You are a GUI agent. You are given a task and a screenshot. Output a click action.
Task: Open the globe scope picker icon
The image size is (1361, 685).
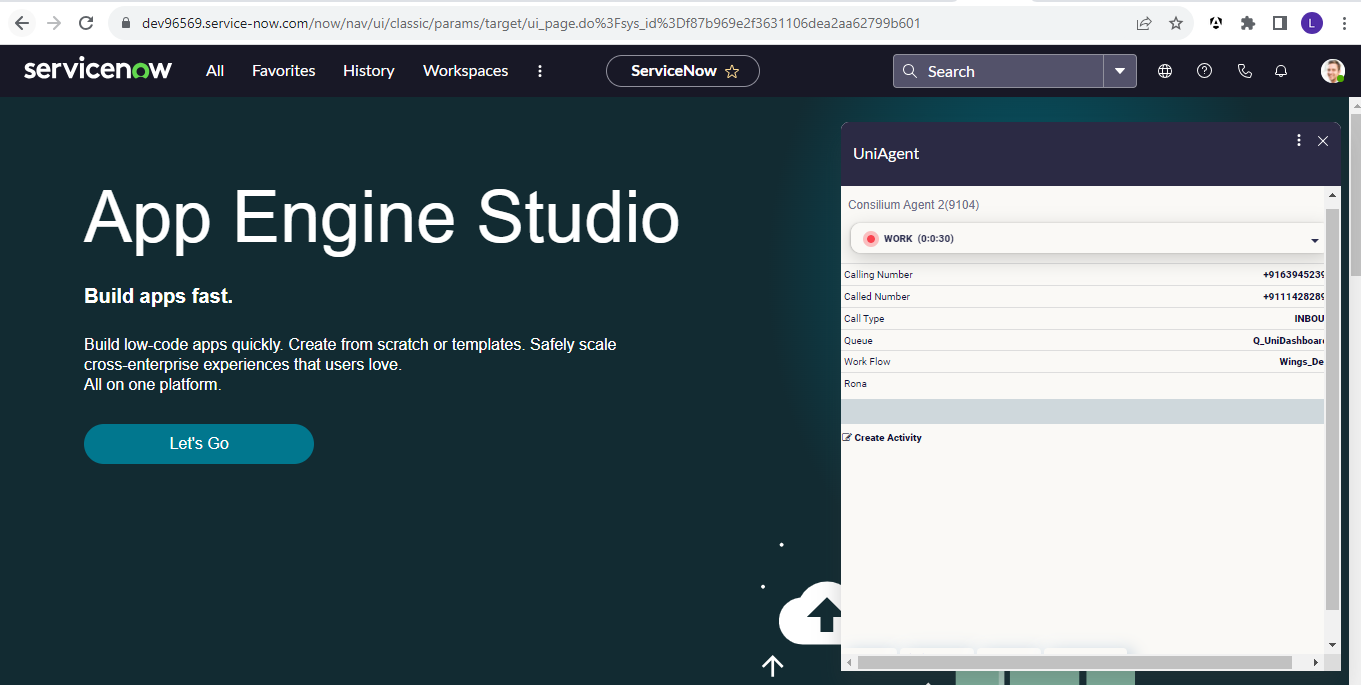point(1165,71)
